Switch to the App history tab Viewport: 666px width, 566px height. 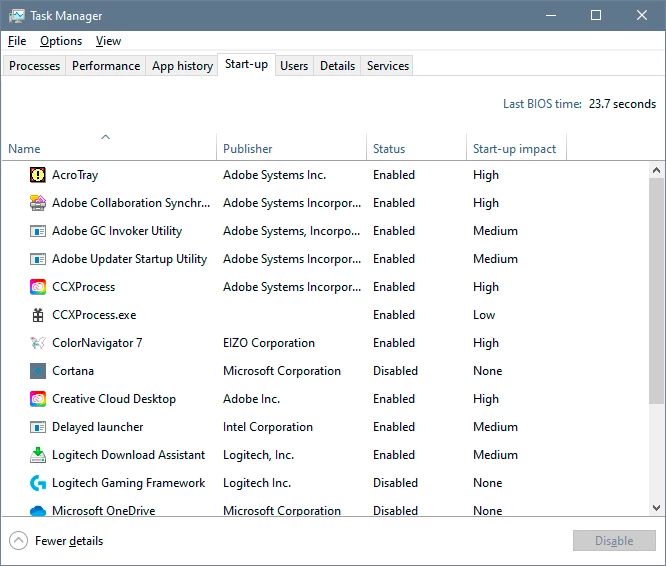pyautogui.click(x=182, y=66)
